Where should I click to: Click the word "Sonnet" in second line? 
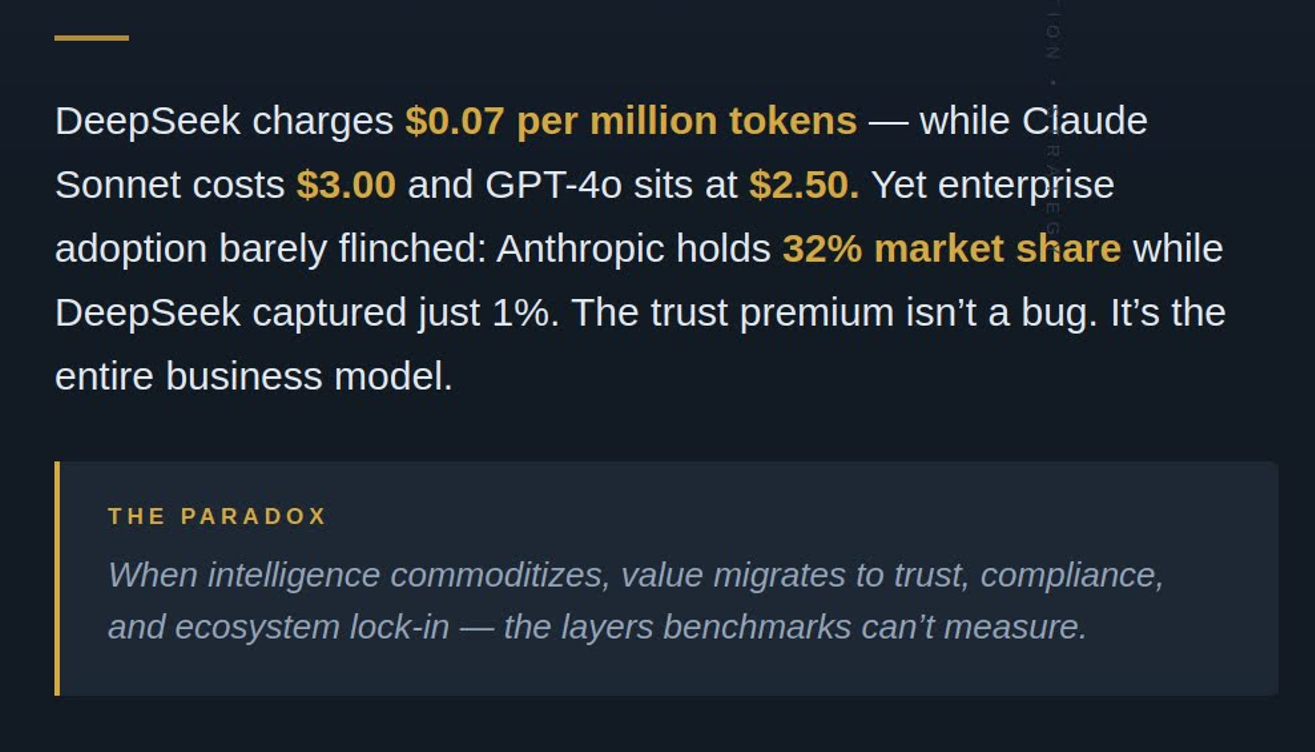click(x=108, y=185)
